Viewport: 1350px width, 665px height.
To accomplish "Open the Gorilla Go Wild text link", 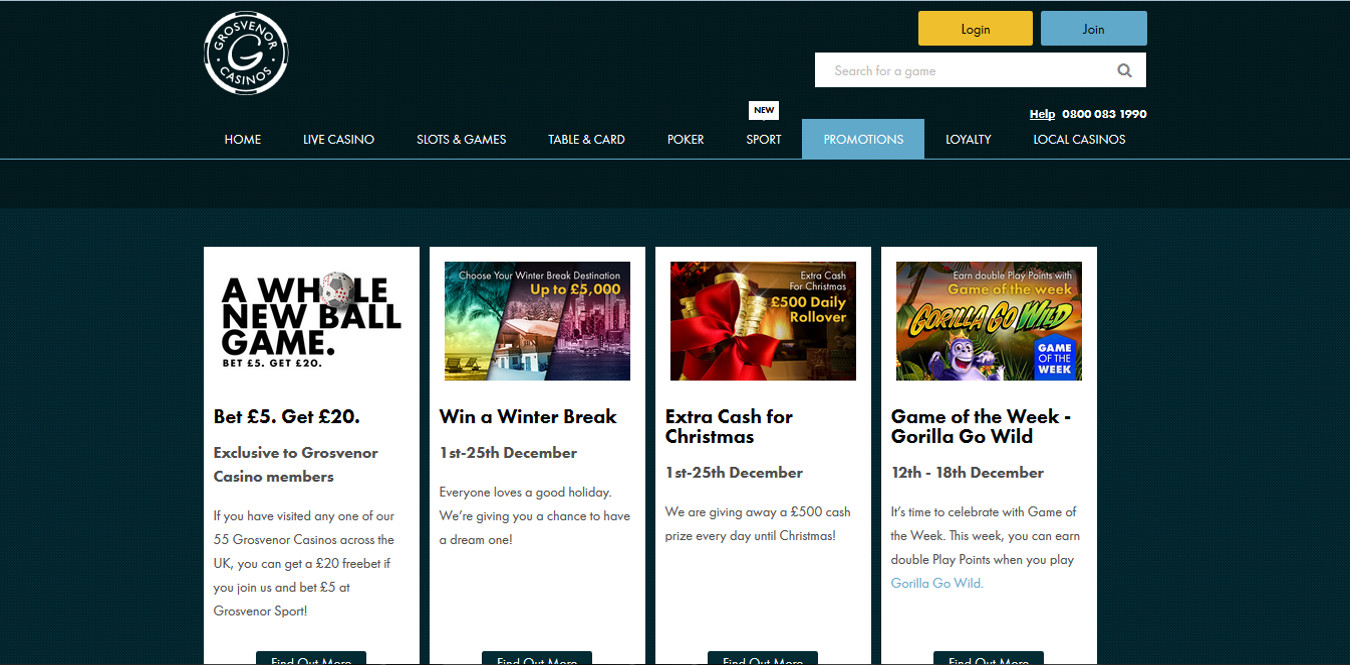I will point(937,583).
